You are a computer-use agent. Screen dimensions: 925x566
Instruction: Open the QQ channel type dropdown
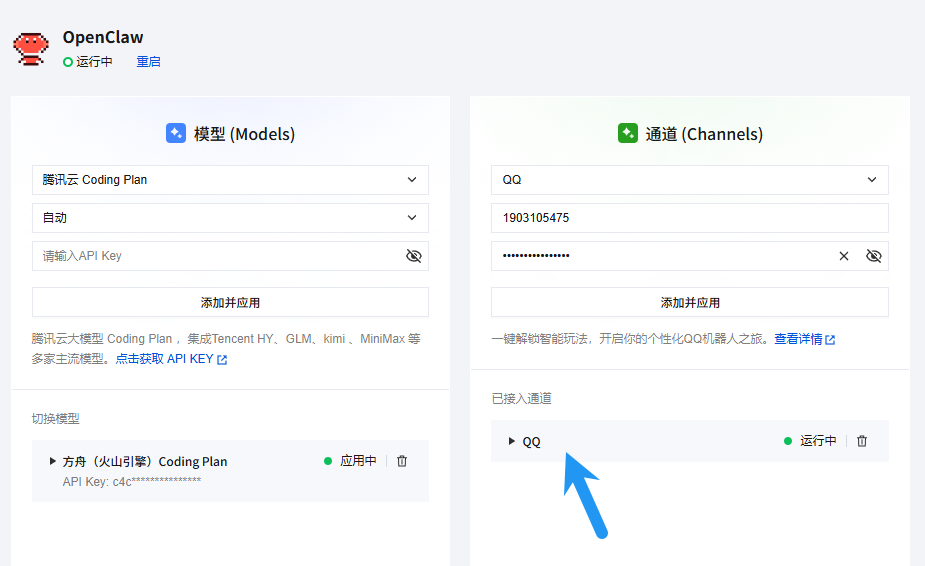point(689,180)
